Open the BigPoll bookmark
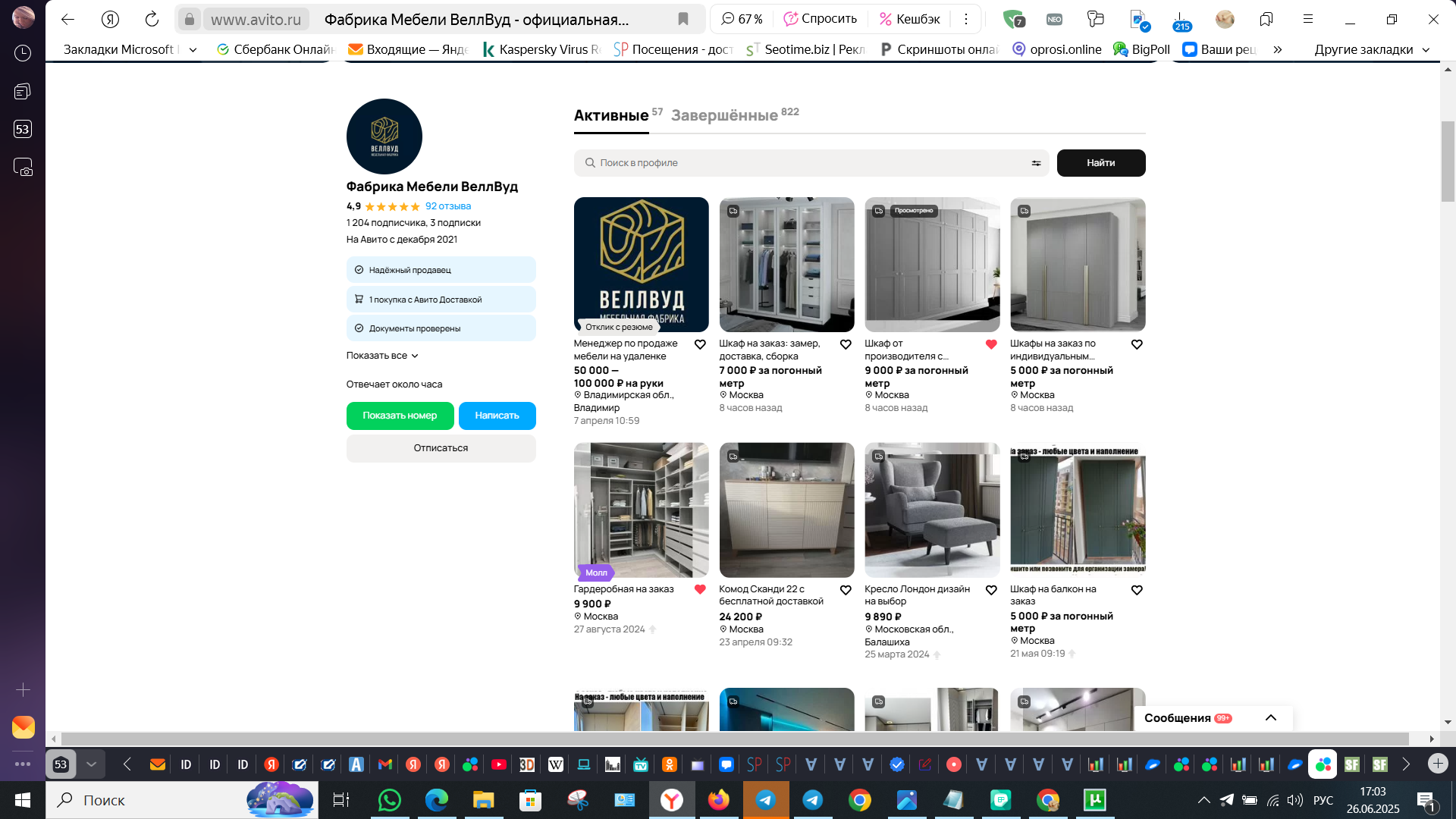Screen dimensions: 1456x819 (1142, 49)
